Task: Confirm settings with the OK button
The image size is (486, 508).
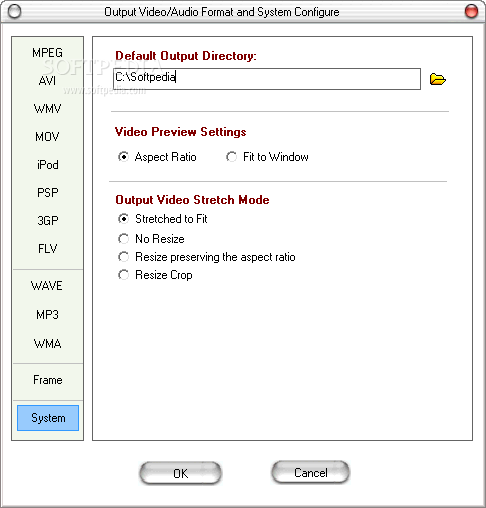Action: click(x=180, y=473)
